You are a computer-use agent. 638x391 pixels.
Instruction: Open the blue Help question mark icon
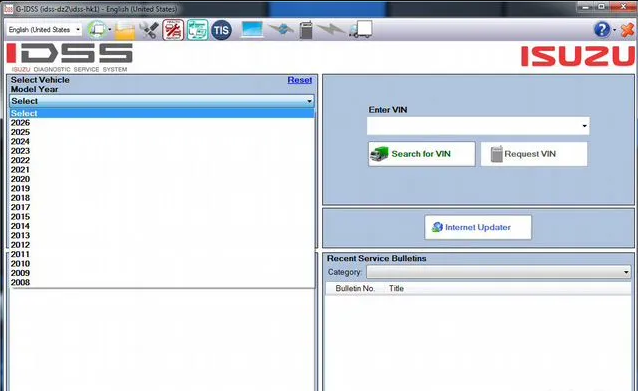(x=602, y=30)
